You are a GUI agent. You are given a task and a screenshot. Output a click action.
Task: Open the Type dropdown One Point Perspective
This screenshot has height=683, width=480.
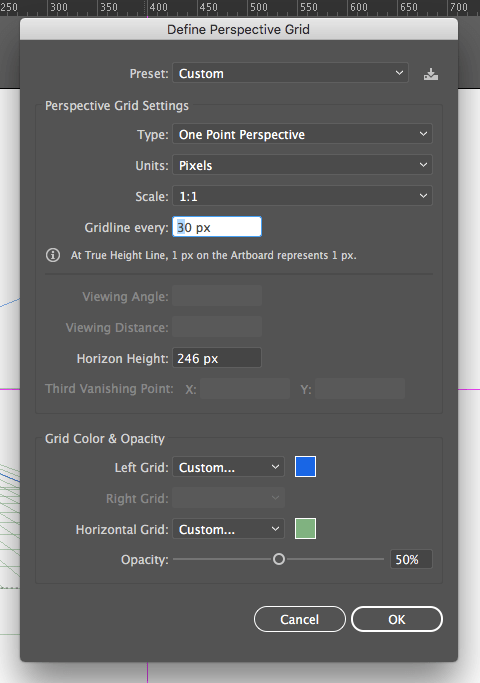[302, 134]
